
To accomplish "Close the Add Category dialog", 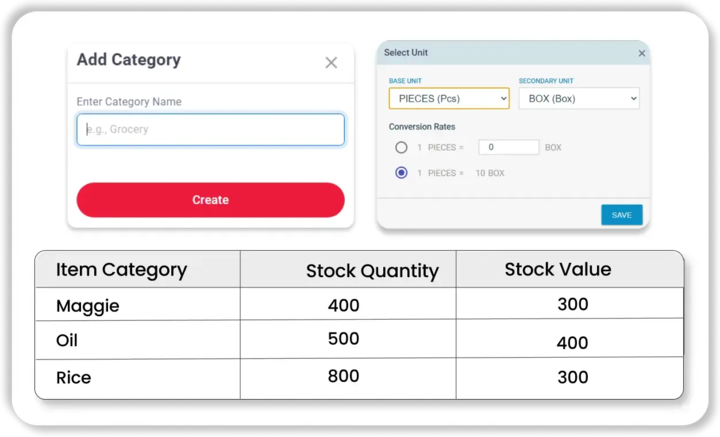I will pyautogui.click(x=331, y=63).
